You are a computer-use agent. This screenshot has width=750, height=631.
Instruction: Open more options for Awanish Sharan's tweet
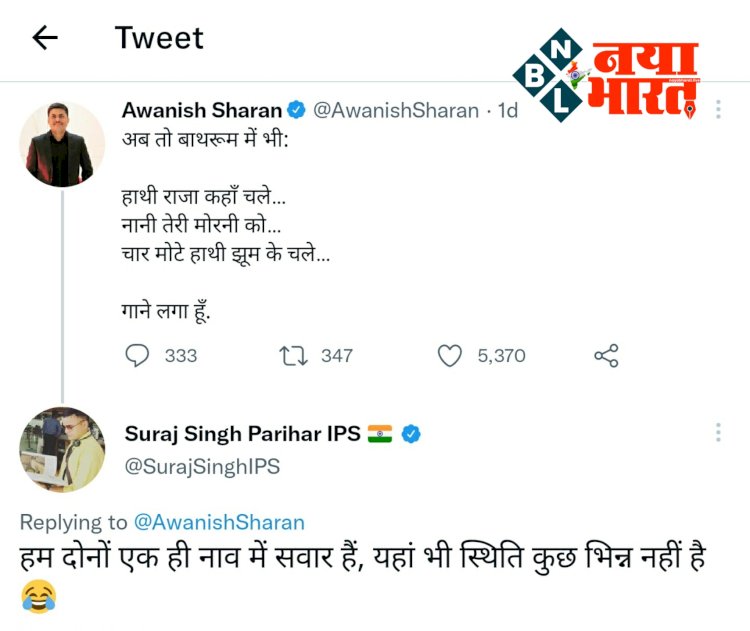click(x=718, y=110)
